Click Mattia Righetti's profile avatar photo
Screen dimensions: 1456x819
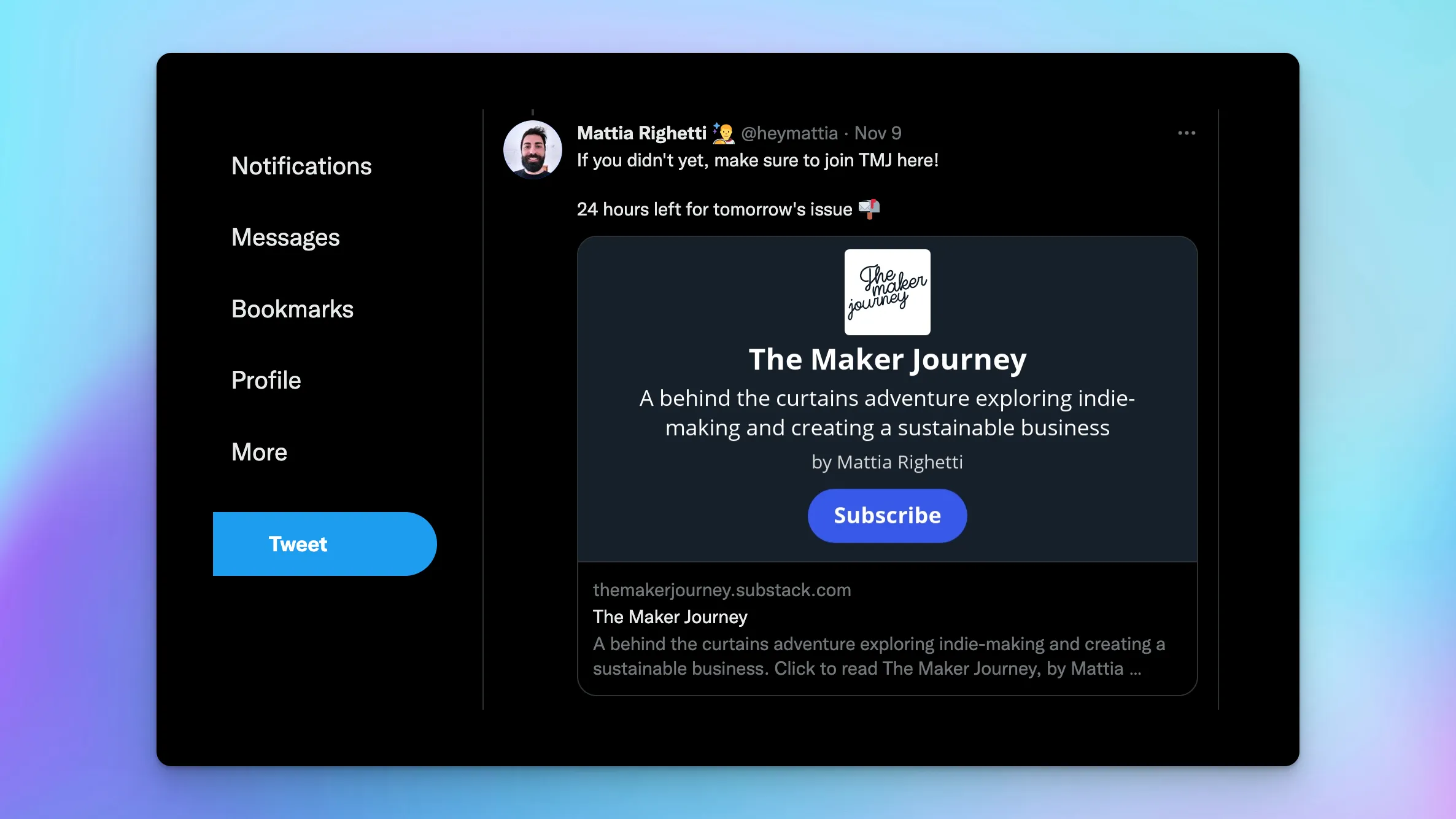pos(532,150)
